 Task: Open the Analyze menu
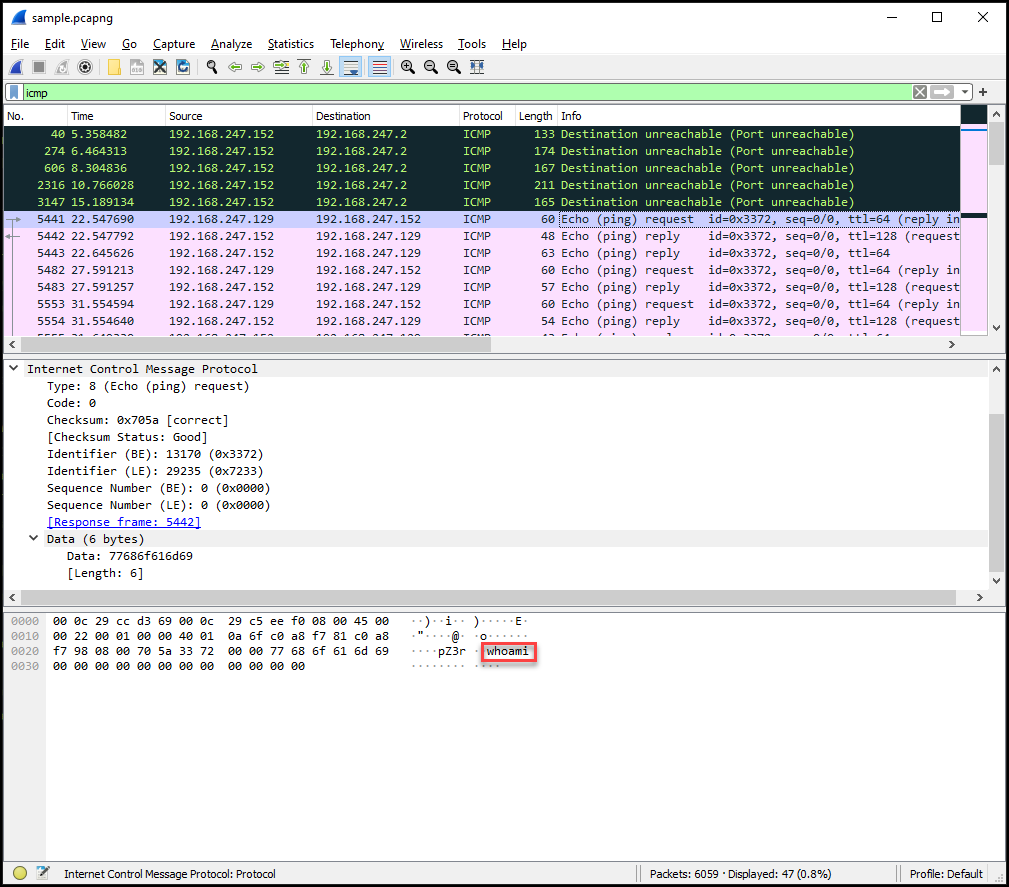pyautogui.click(x=231, y=44)
